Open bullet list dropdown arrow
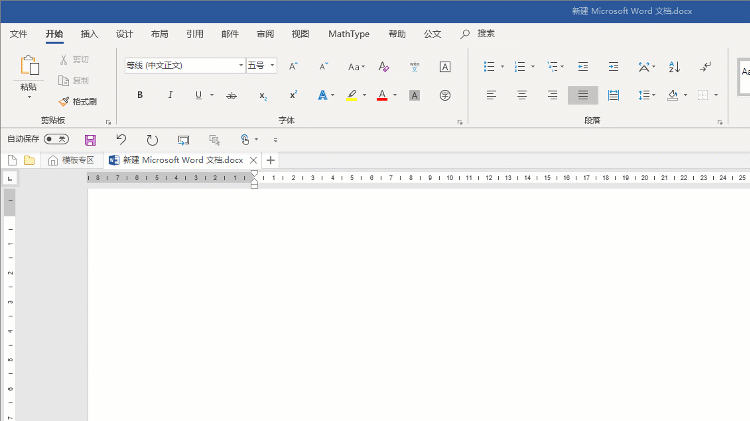This screenshot has height=421, width=750. pos(502,66)
